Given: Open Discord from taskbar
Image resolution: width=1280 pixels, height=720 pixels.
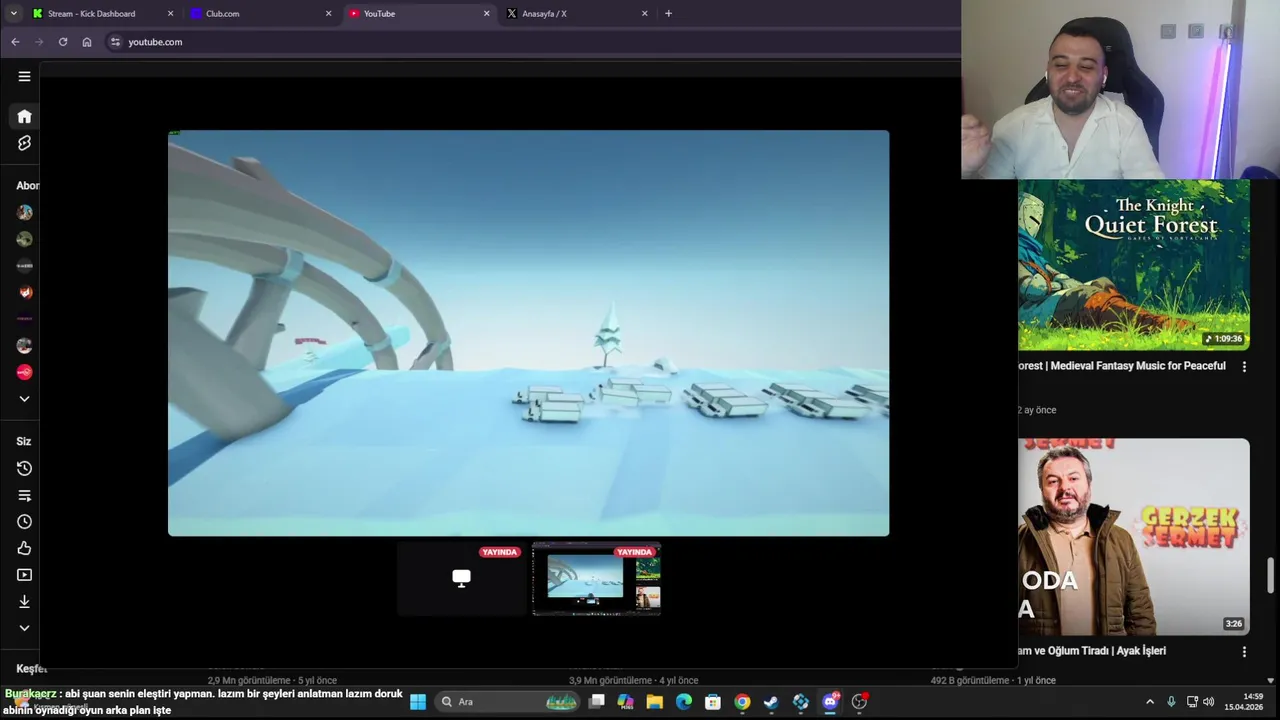Looking at the screenshot, I should [830, 702].
